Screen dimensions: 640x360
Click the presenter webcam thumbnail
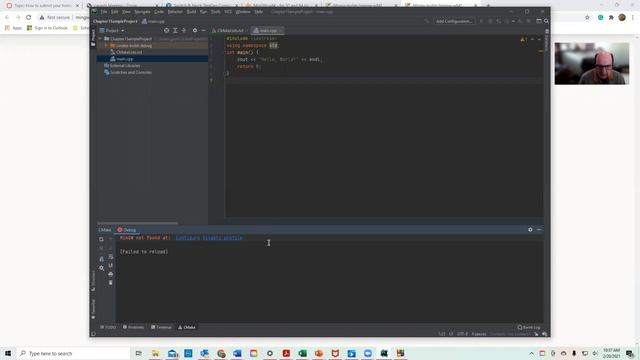tap(592, 64)
